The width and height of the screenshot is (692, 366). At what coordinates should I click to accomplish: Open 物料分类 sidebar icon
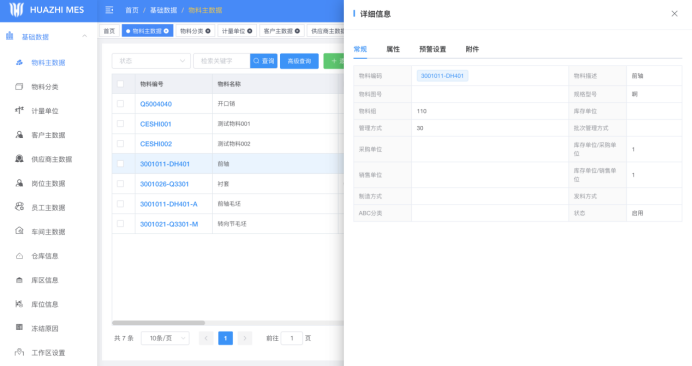tap(19, 87)
